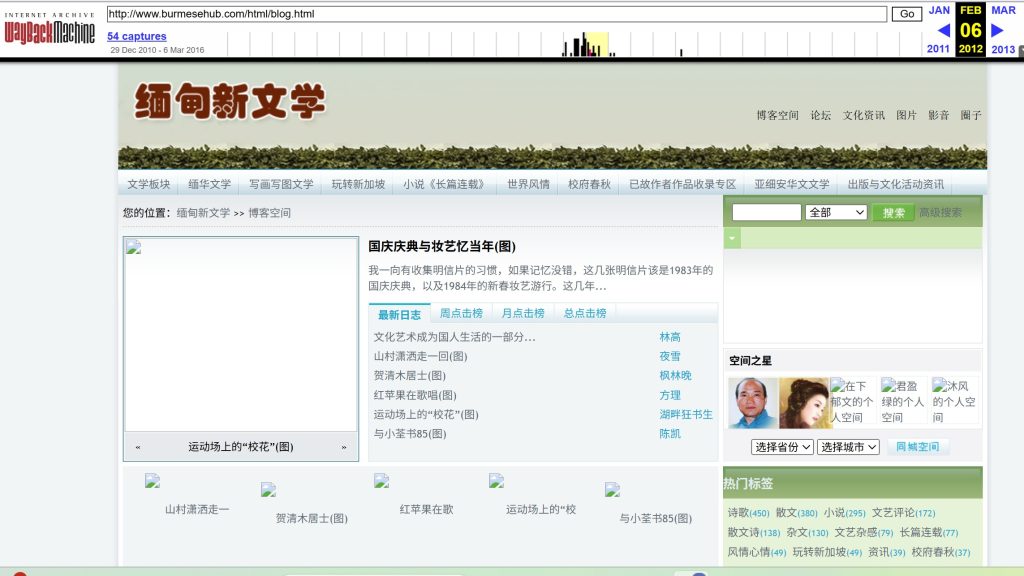Go to next capture arrow (Mar 2013)

tap(997, 30)
